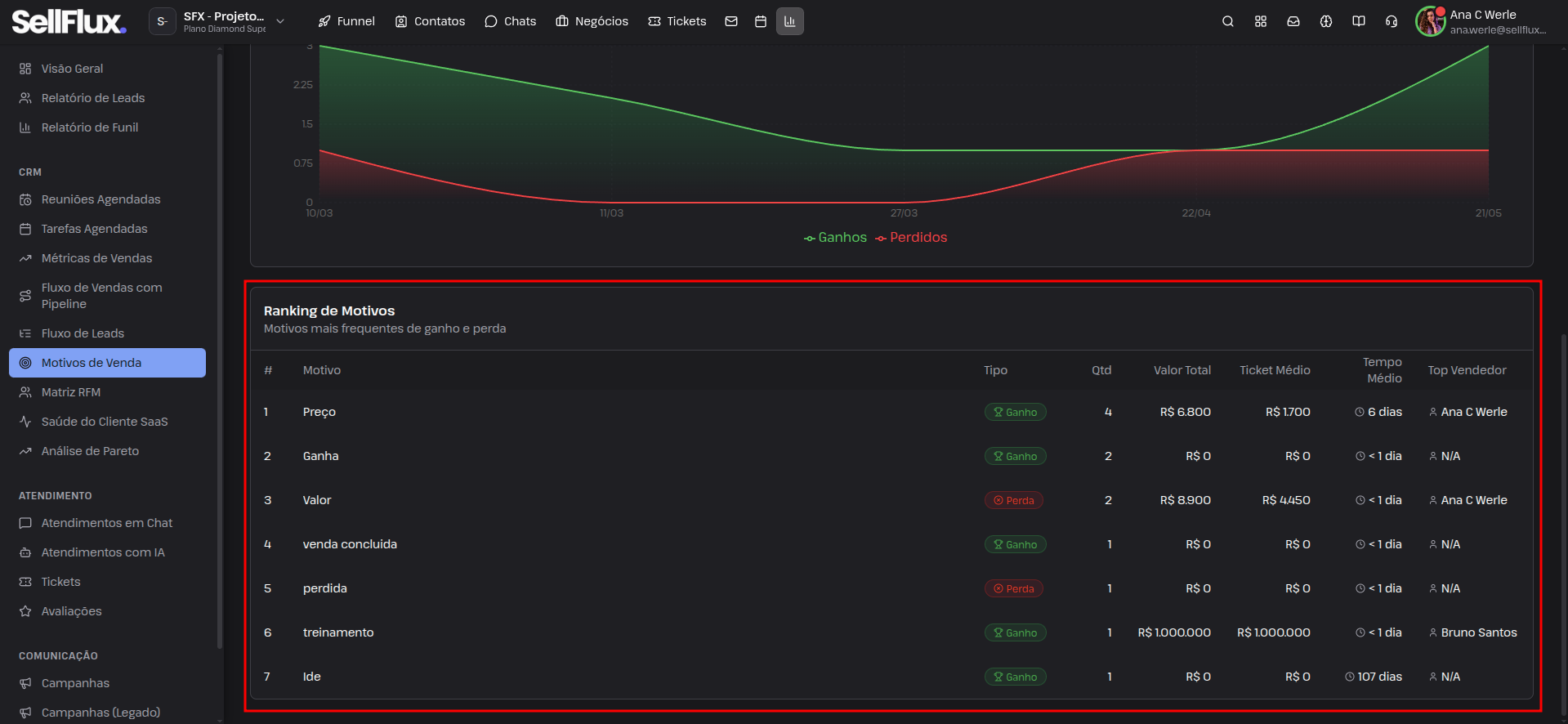The height and width of the screenshot is (724, 1568).
Task: Click the treinamento motivo
Action: click(x=338, y=632)
